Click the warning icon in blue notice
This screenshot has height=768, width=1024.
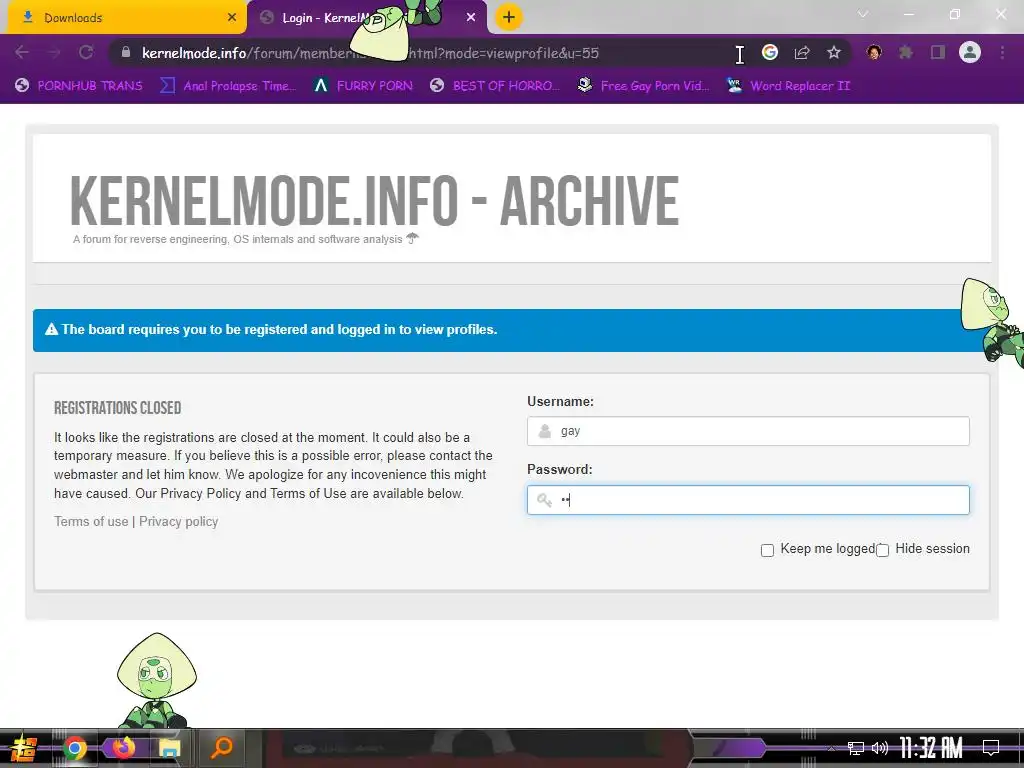point(52,329)
